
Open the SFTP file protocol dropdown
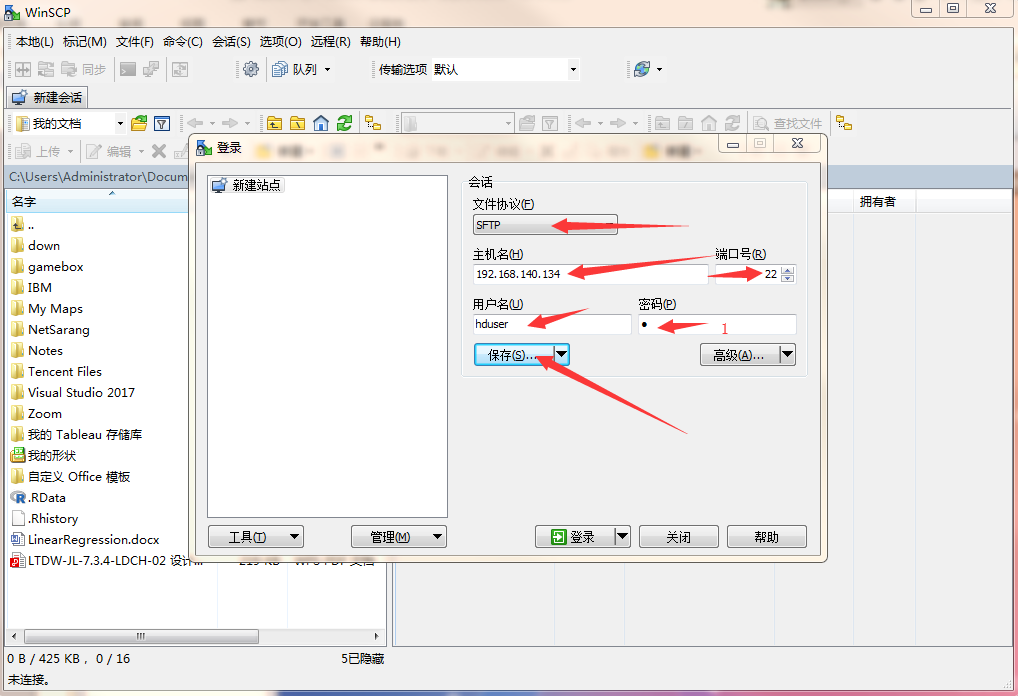coord(545,224)
